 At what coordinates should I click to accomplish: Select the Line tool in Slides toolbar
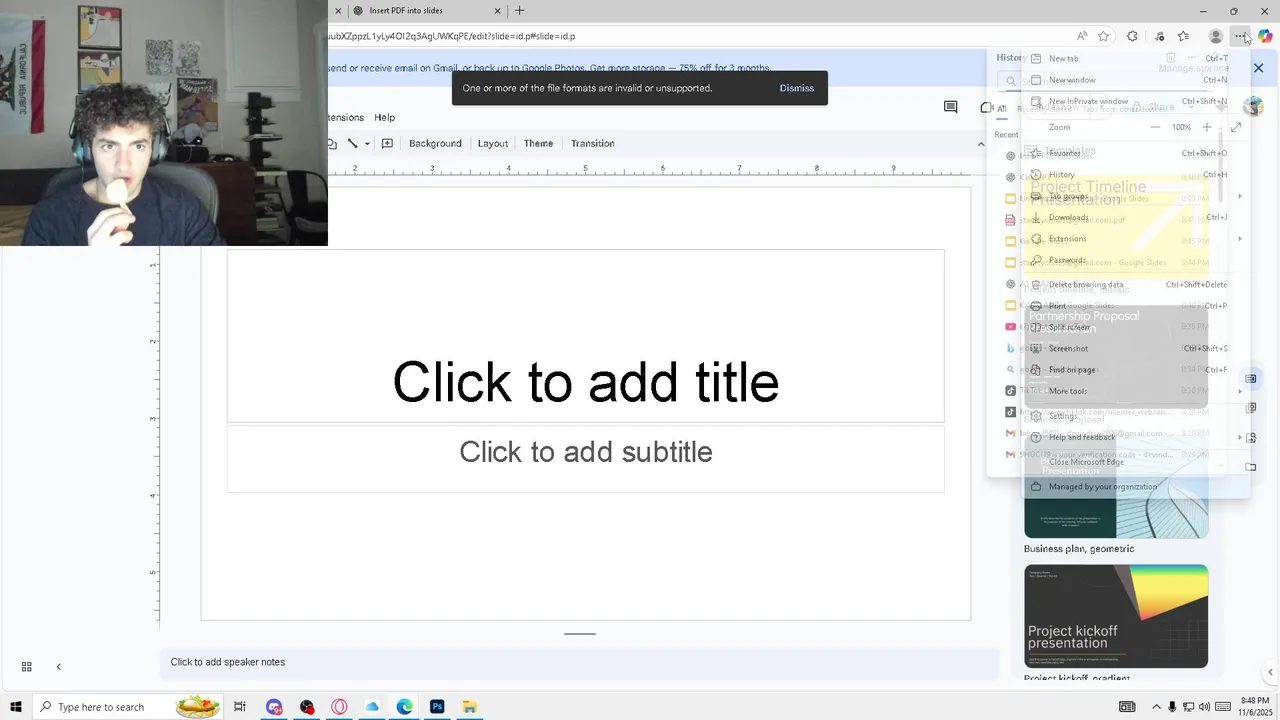coord(352,143)
